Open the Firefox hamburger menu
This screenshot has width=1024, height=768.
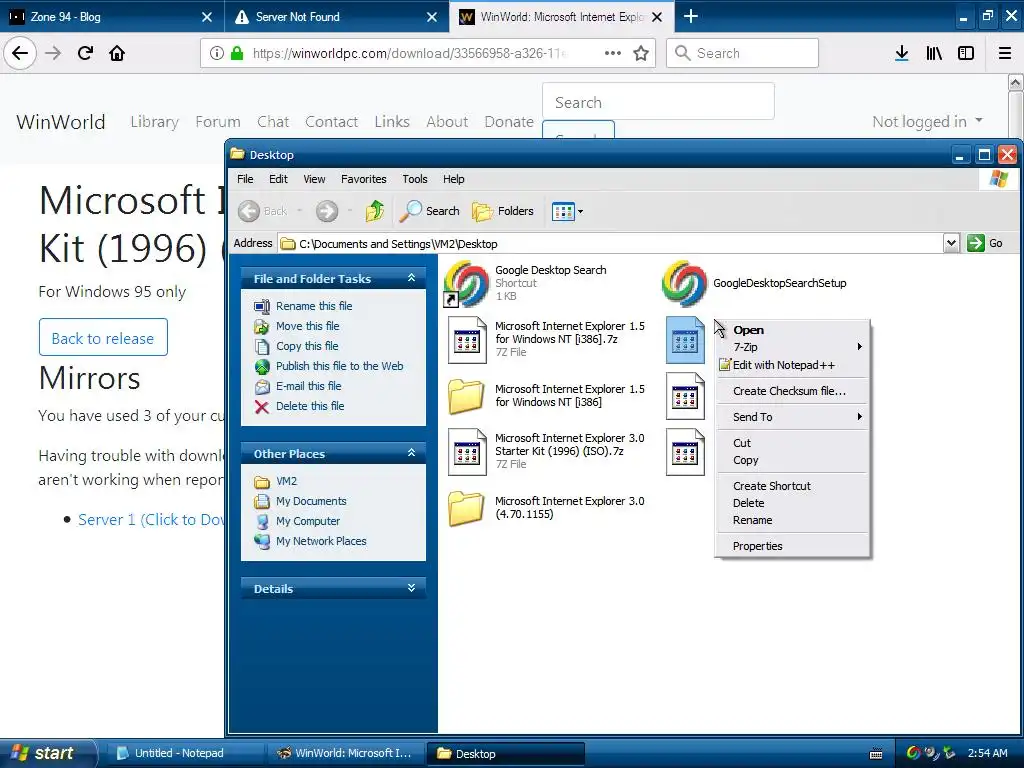click(1004, 53)
